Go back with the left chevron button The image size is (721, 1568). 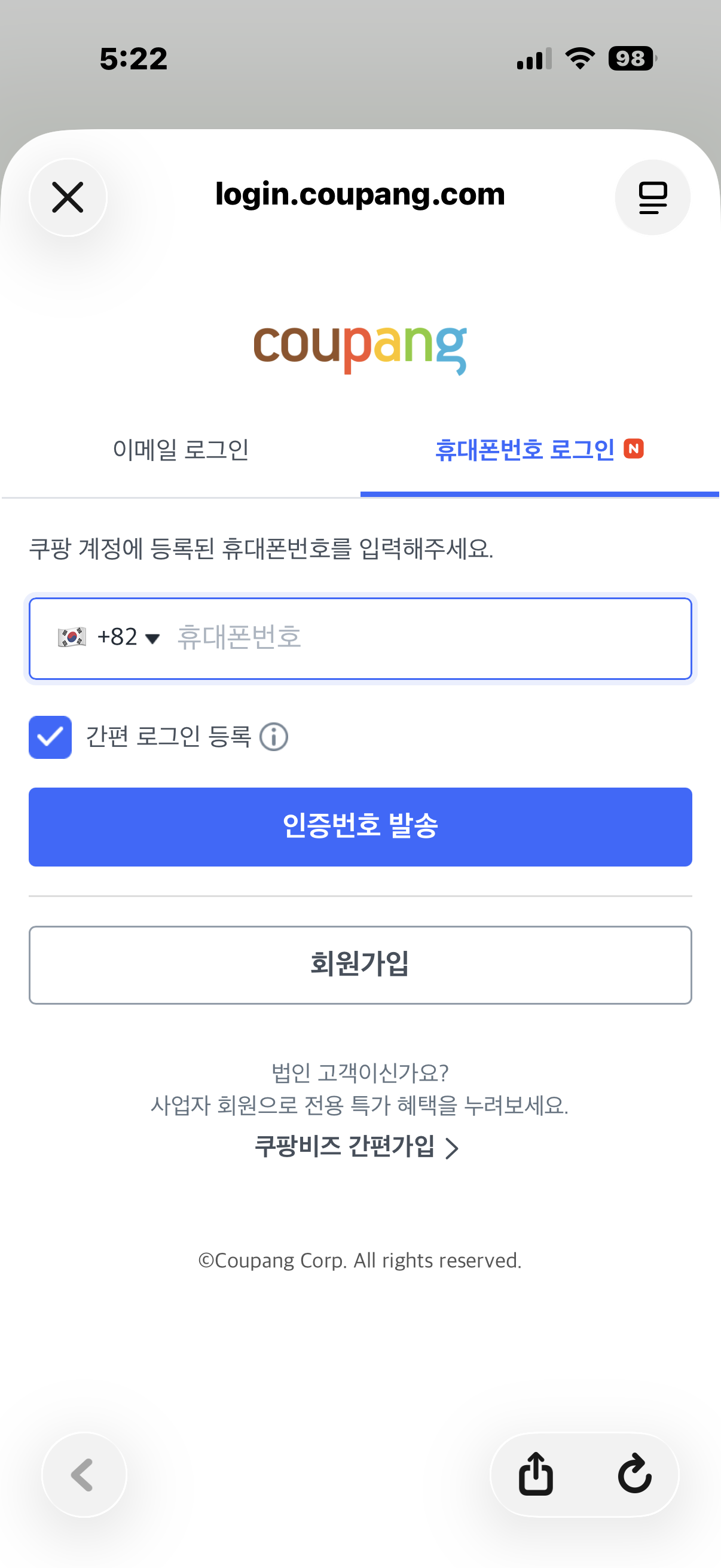[x=83, y=1474]
